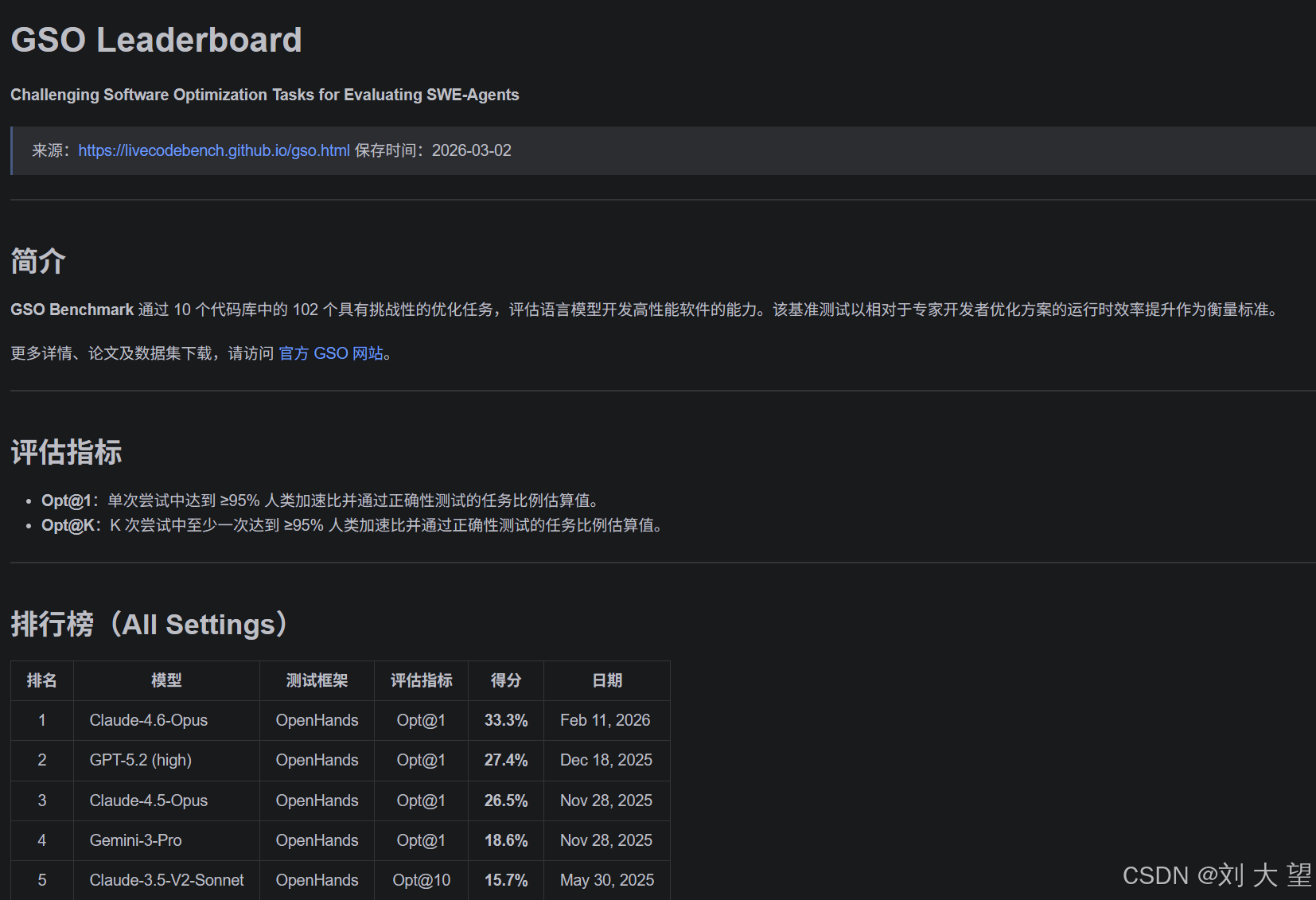The image size is (1316, 900).
Task: Click the Feb 11, 2026 date cell
Action: [607, 721]
